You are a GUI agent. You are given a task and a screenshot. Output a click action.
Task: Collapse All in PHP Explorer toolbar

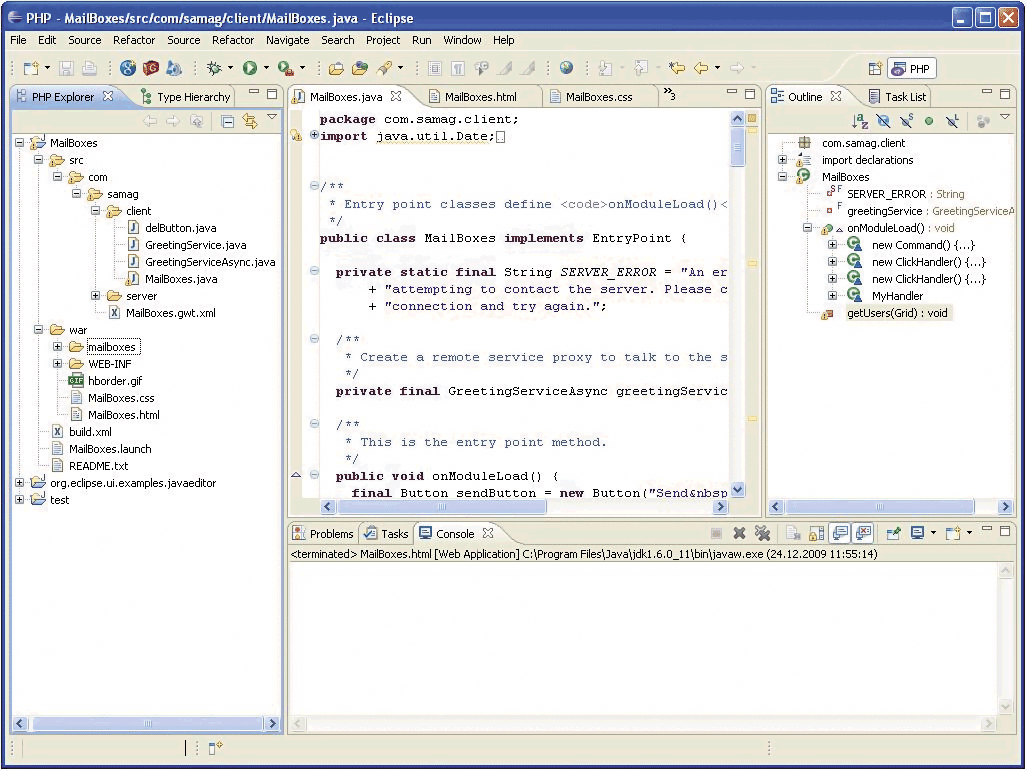228,121
